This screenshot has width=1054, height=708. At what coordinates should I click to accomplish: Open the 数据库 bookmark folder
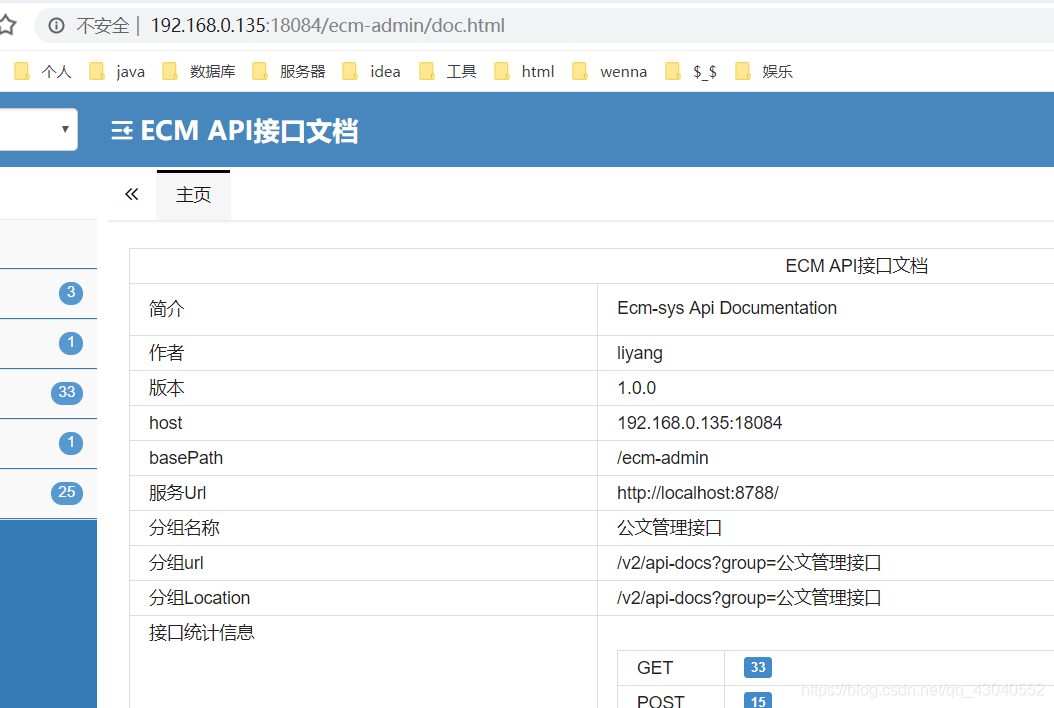199,71
